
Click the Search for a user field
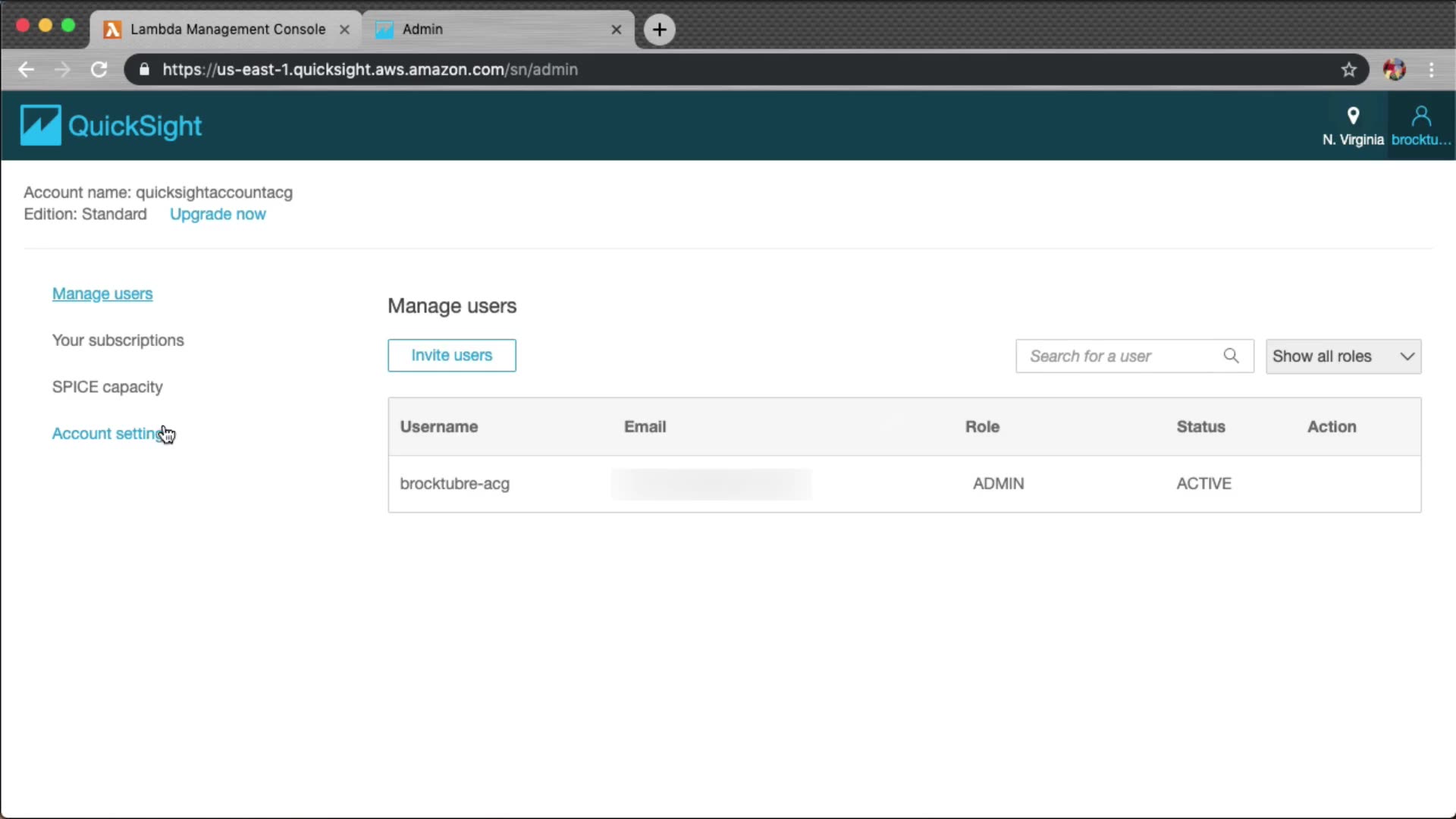click(x=1119, y=356)
